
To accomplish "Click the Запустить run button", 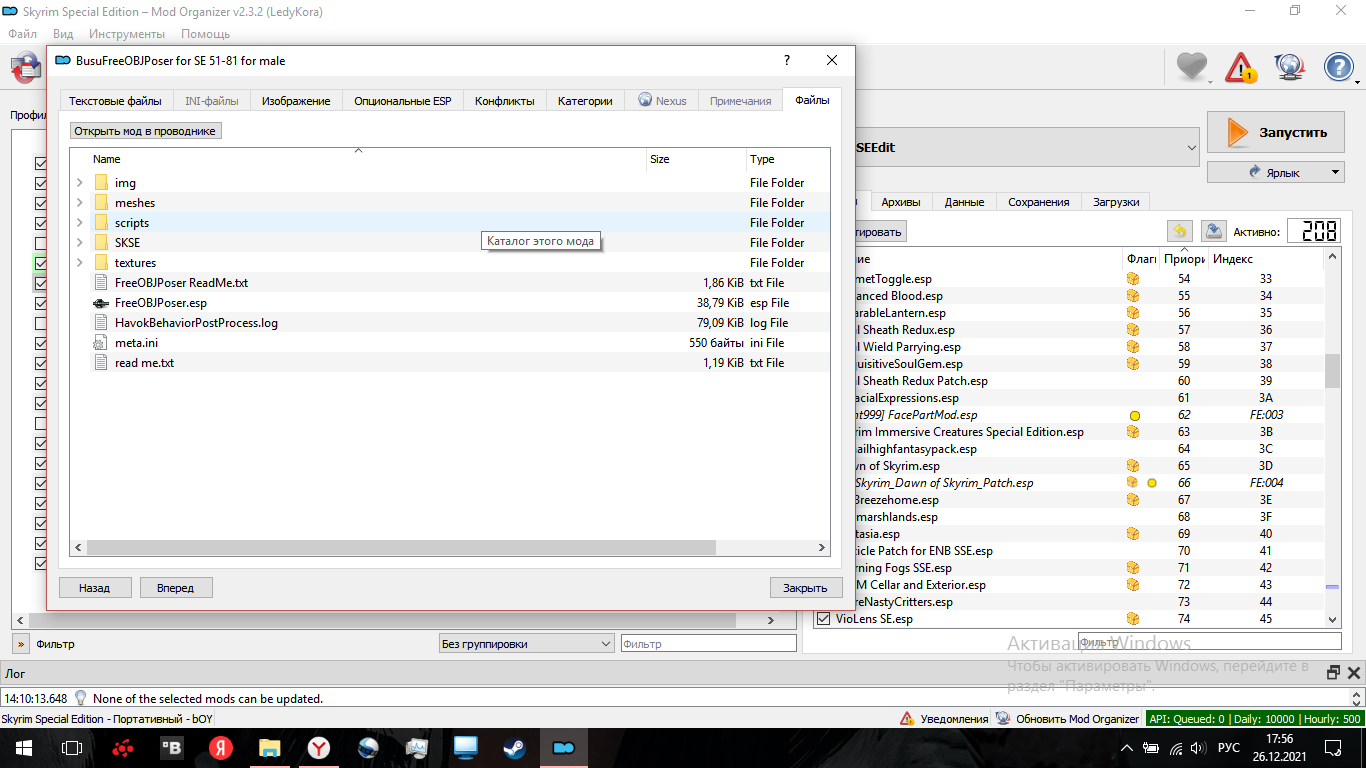I will tap(1276, 132).
